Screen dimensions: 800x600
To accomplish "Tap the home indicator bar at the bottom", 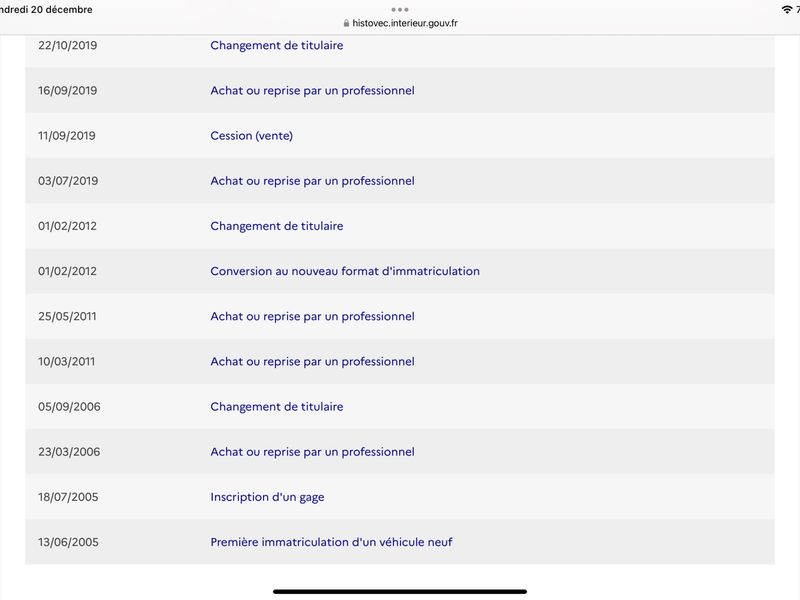I will [399, 591].
